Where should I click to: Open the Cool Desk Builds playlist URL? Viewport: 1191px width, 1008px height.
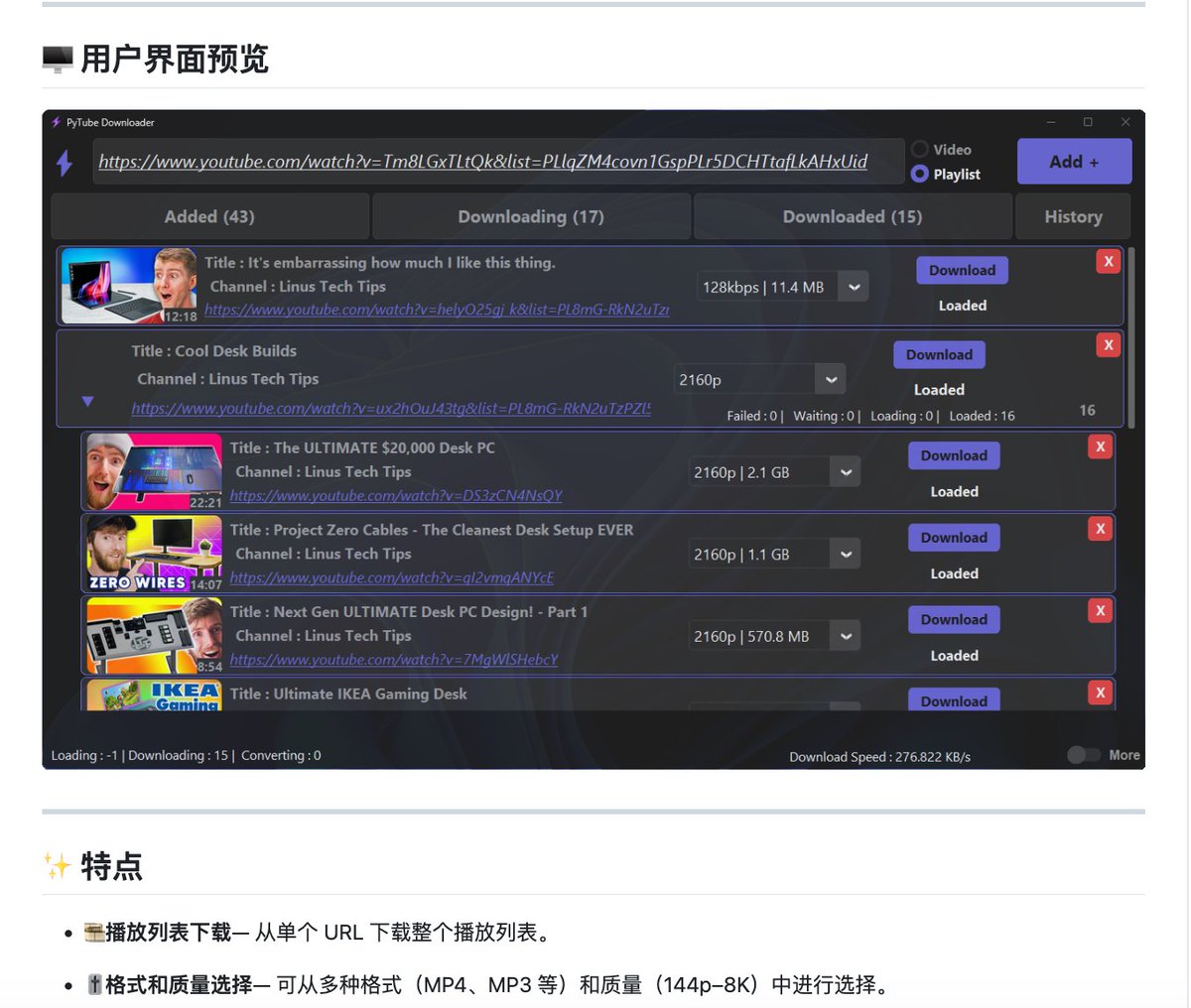(x=391, y=408)
